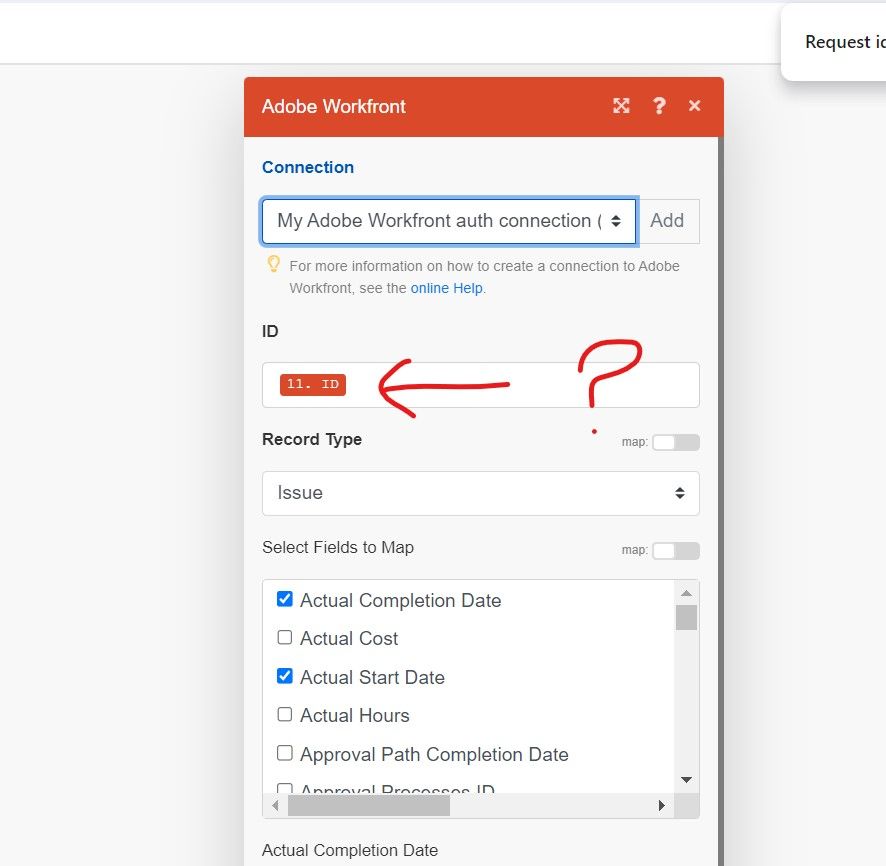Open the Record Type Issue dropdown

(x=480, y=493)
